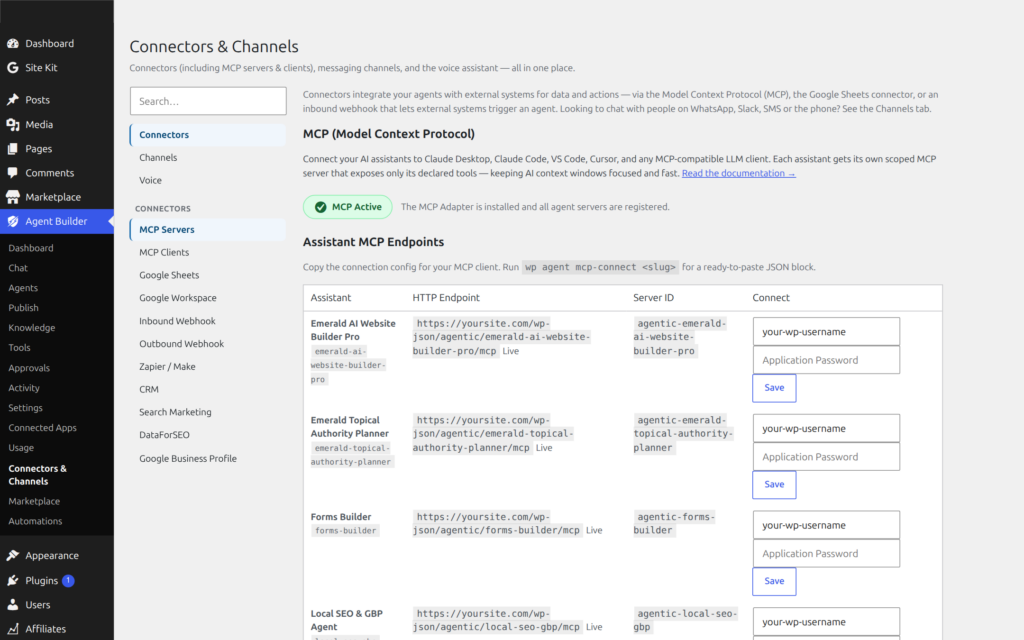Select MCP Clients connector
The height and width of the screenshot is (640, 1024).
(x=208, y=252)
